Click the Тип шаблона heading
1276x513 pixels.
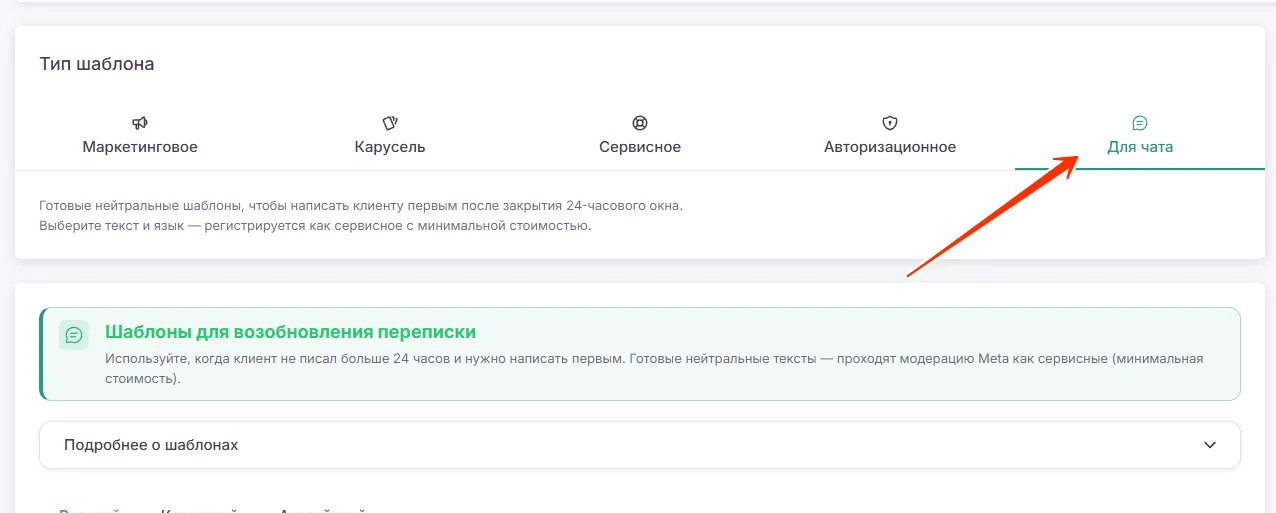(x=97, y=64)
